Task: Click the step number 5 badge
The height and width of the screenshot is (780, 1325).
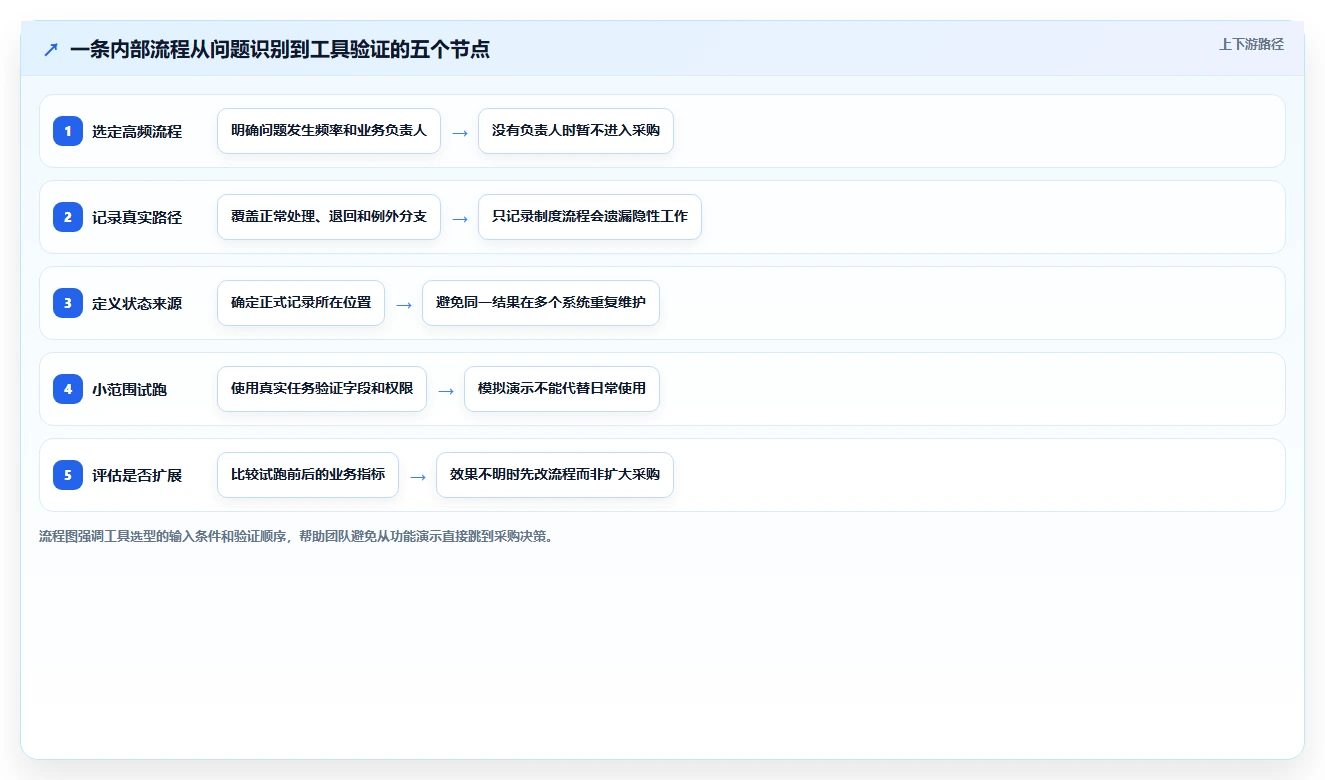Action: tap(68, 475)
